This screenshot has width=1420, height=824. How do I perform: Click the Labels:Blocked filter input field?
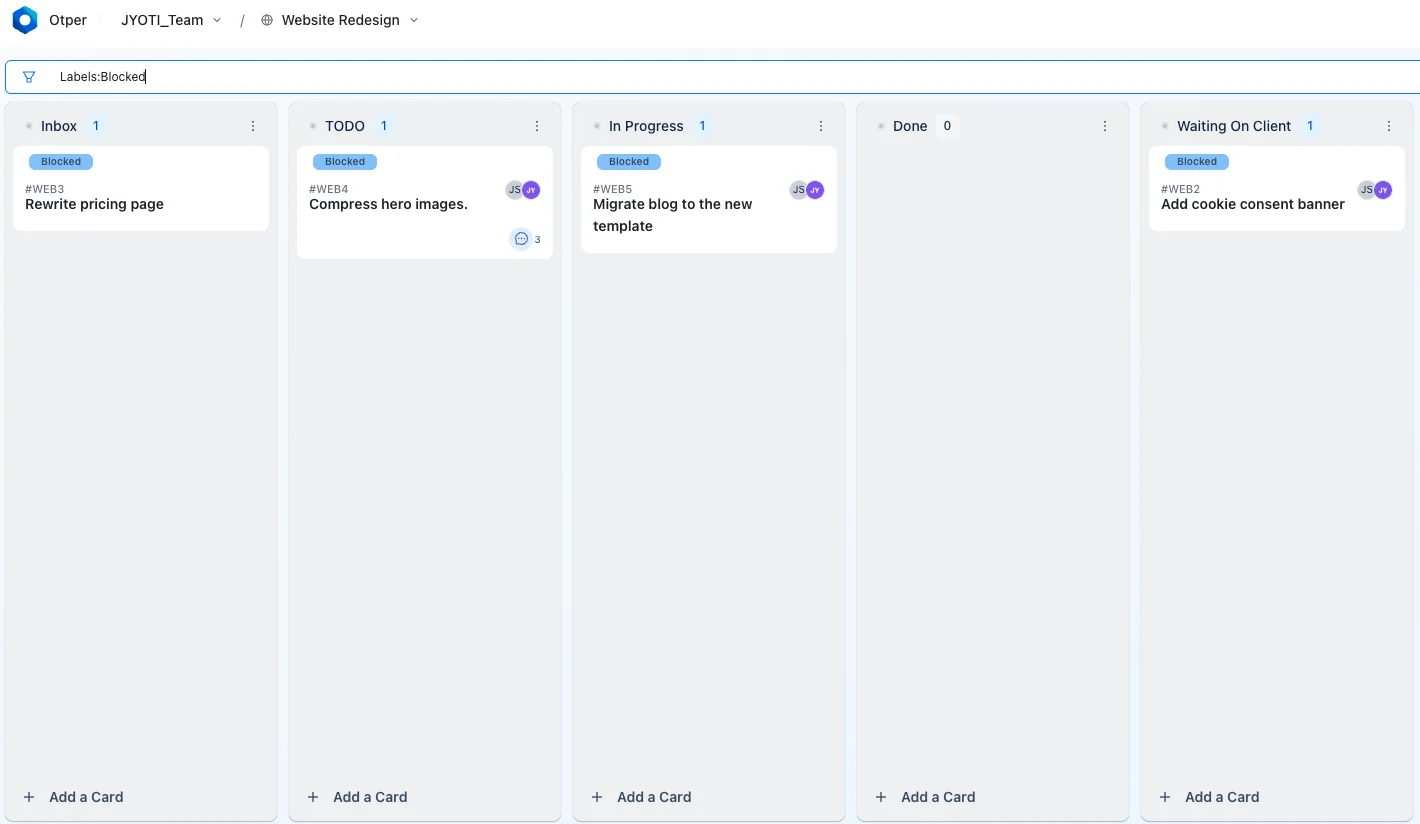tap(712, 77)
